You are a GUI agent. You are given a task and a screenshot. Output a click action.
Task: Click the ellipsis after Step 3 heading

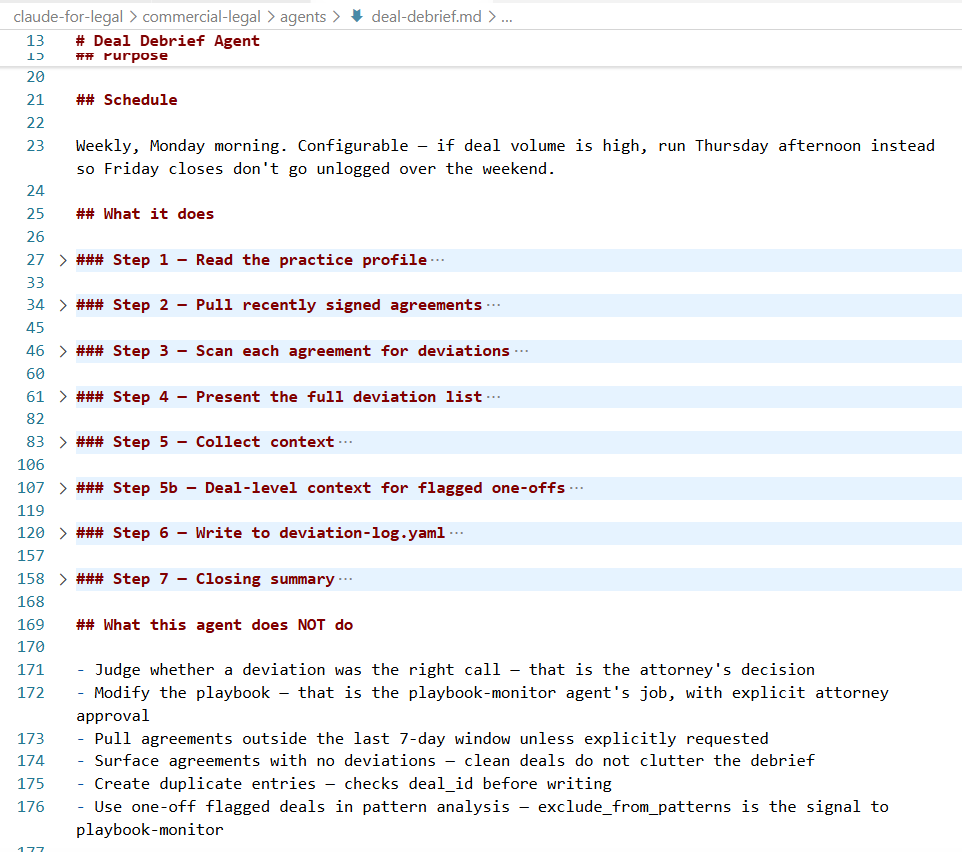coord(521,351)
